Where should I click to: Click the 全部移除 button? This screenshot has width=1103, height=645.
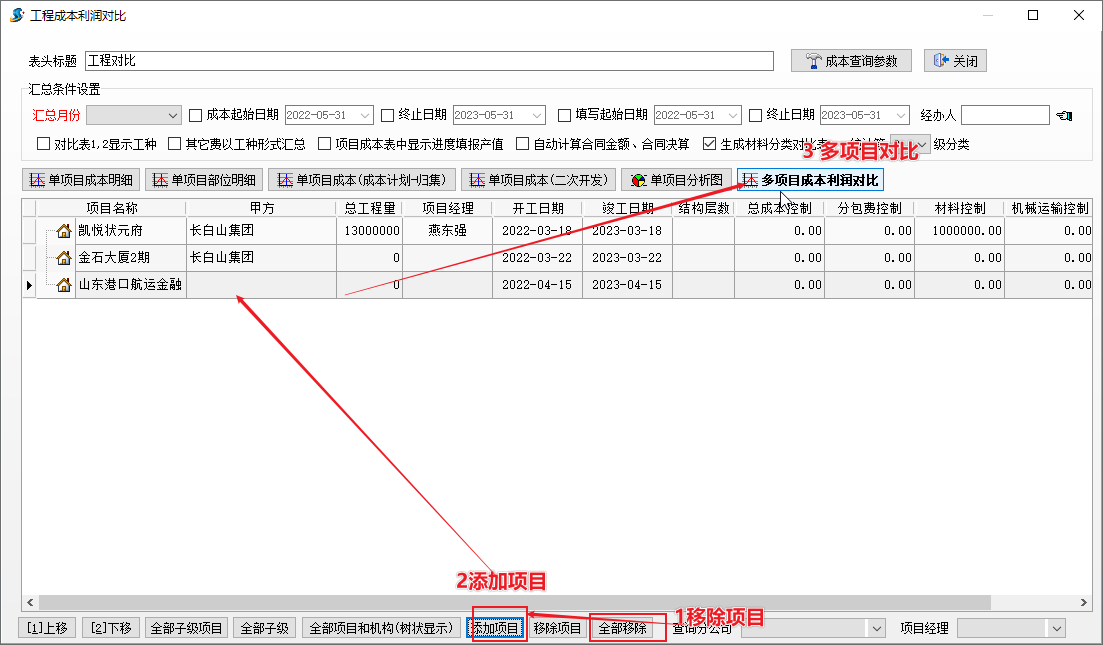point(622,628)
